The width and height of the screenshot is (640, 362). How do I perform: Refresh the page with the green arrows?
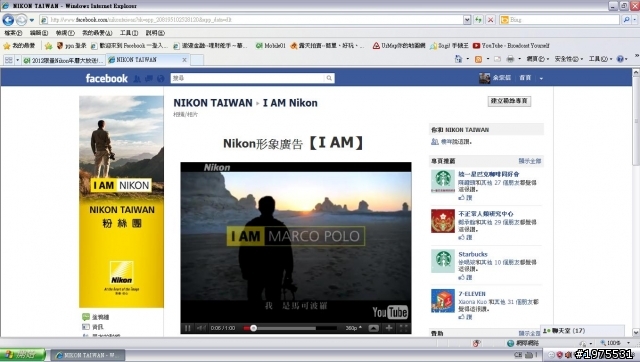click(x=478, y=20)
